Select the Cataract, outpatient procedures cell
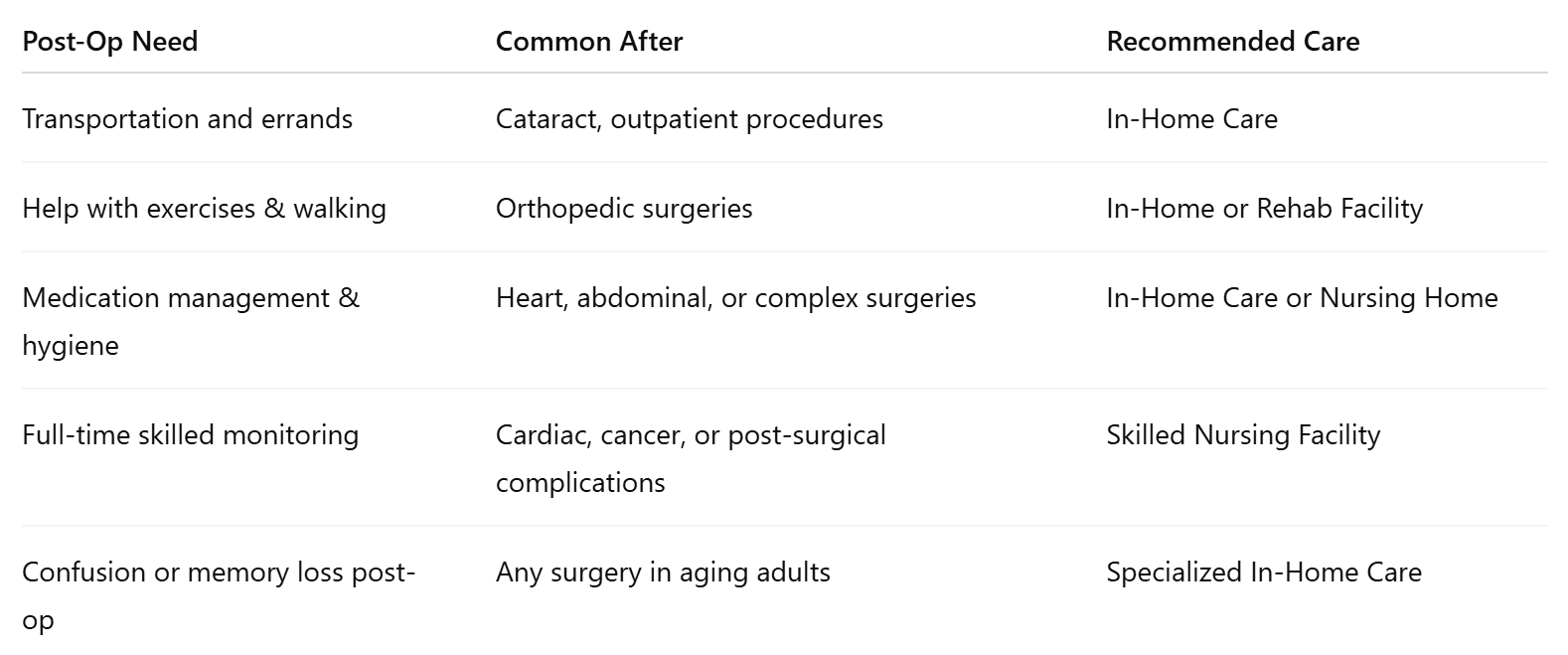Screen dimensions: 1568x655 (690, 119)
